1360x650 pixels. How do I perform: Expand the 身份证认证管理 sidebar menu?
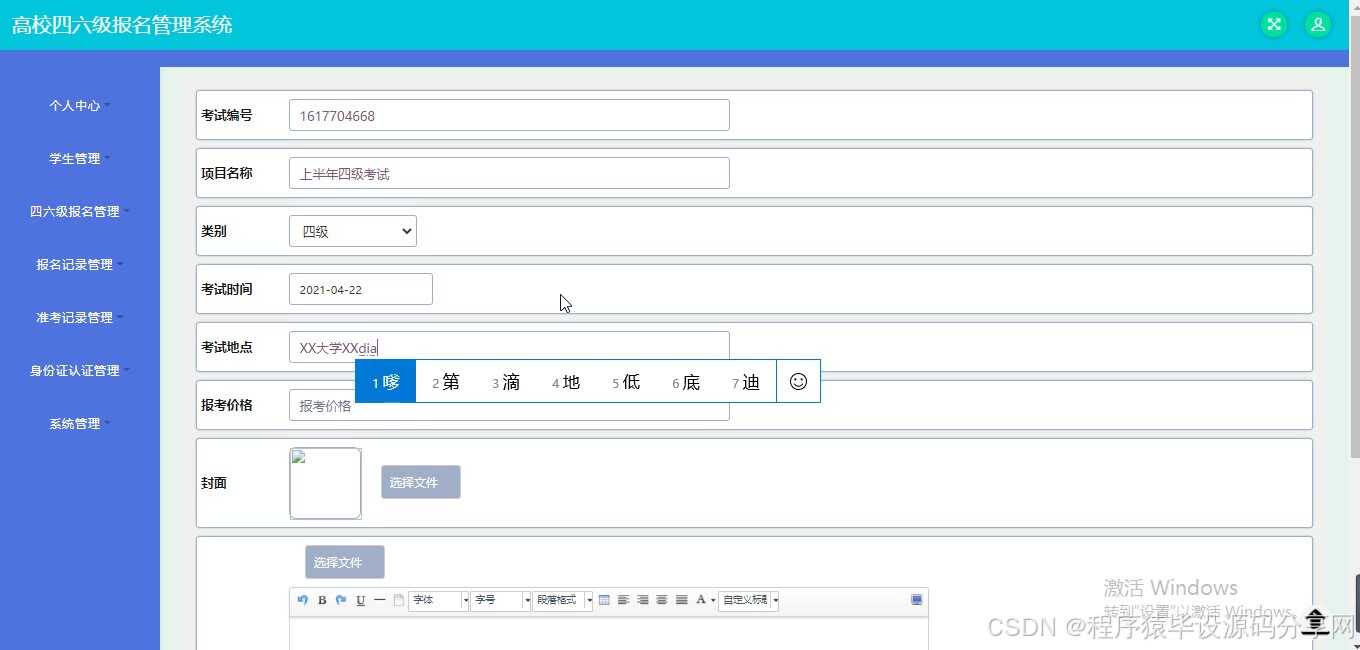point(80,370)
